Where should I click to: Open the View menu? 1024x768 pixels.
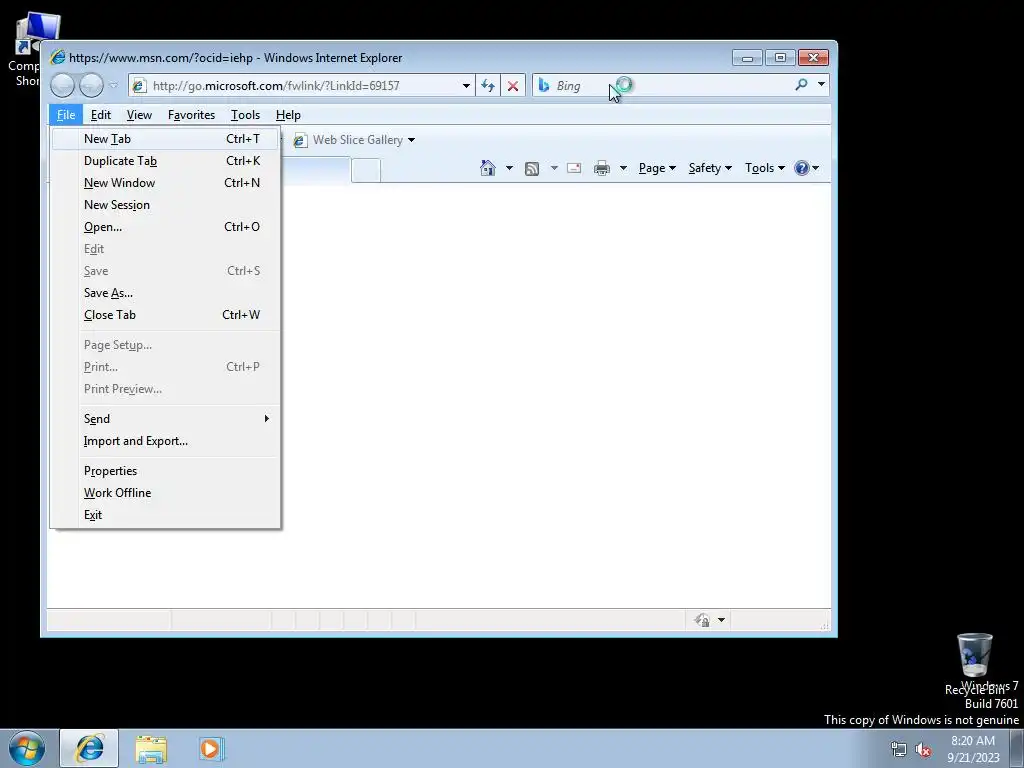click(139, 115)
